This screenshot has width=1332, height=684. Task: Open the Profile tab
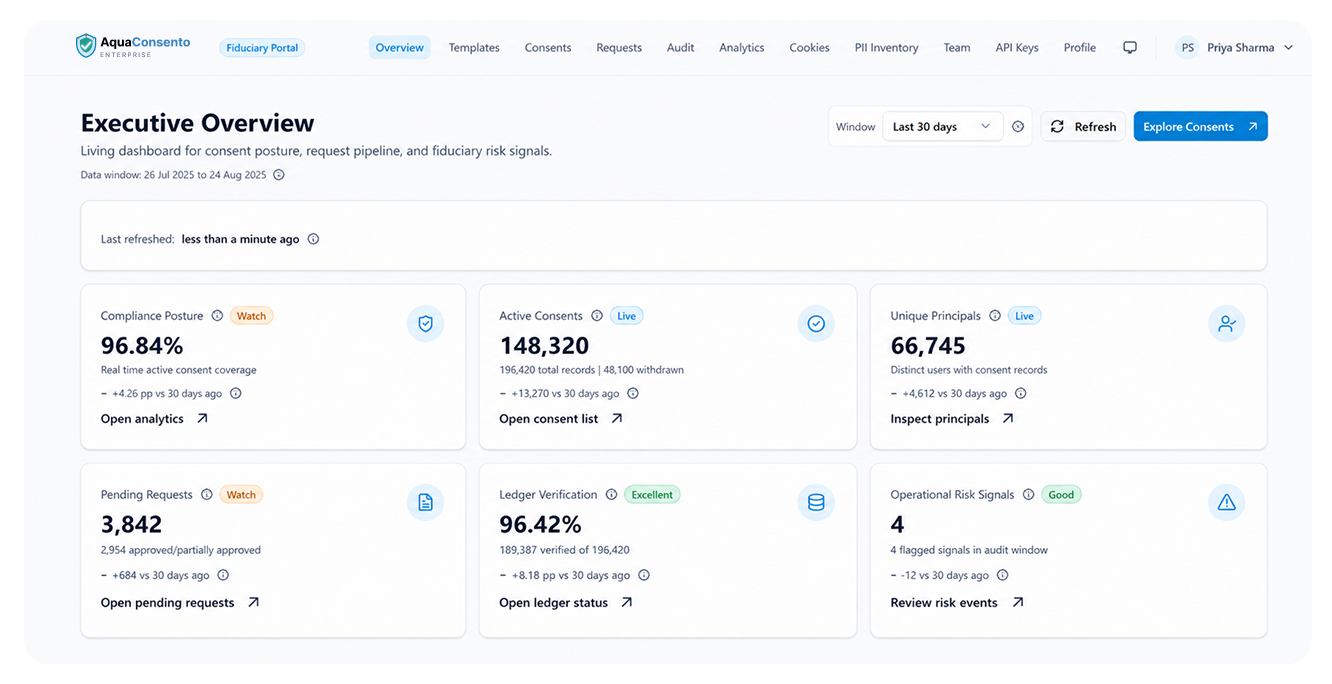tap(1080, 47)
